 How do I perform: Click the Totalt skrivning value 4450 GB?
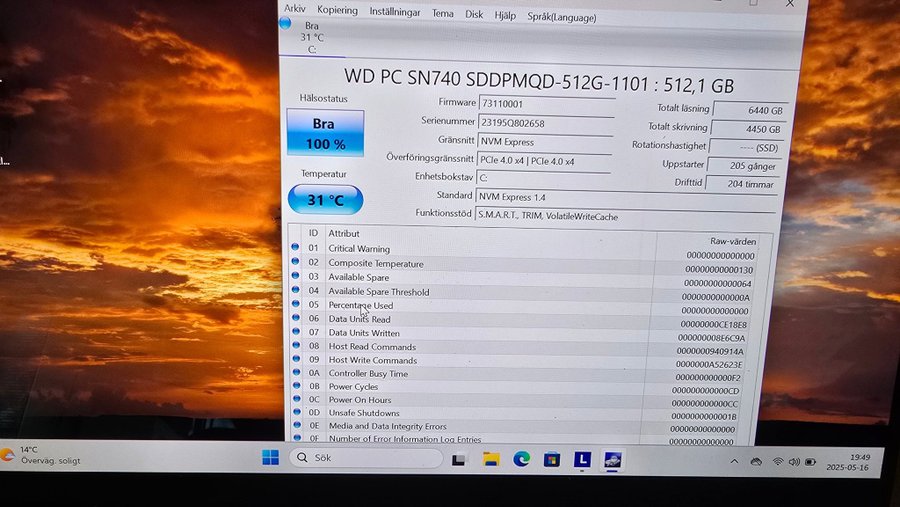pos(748,129)
